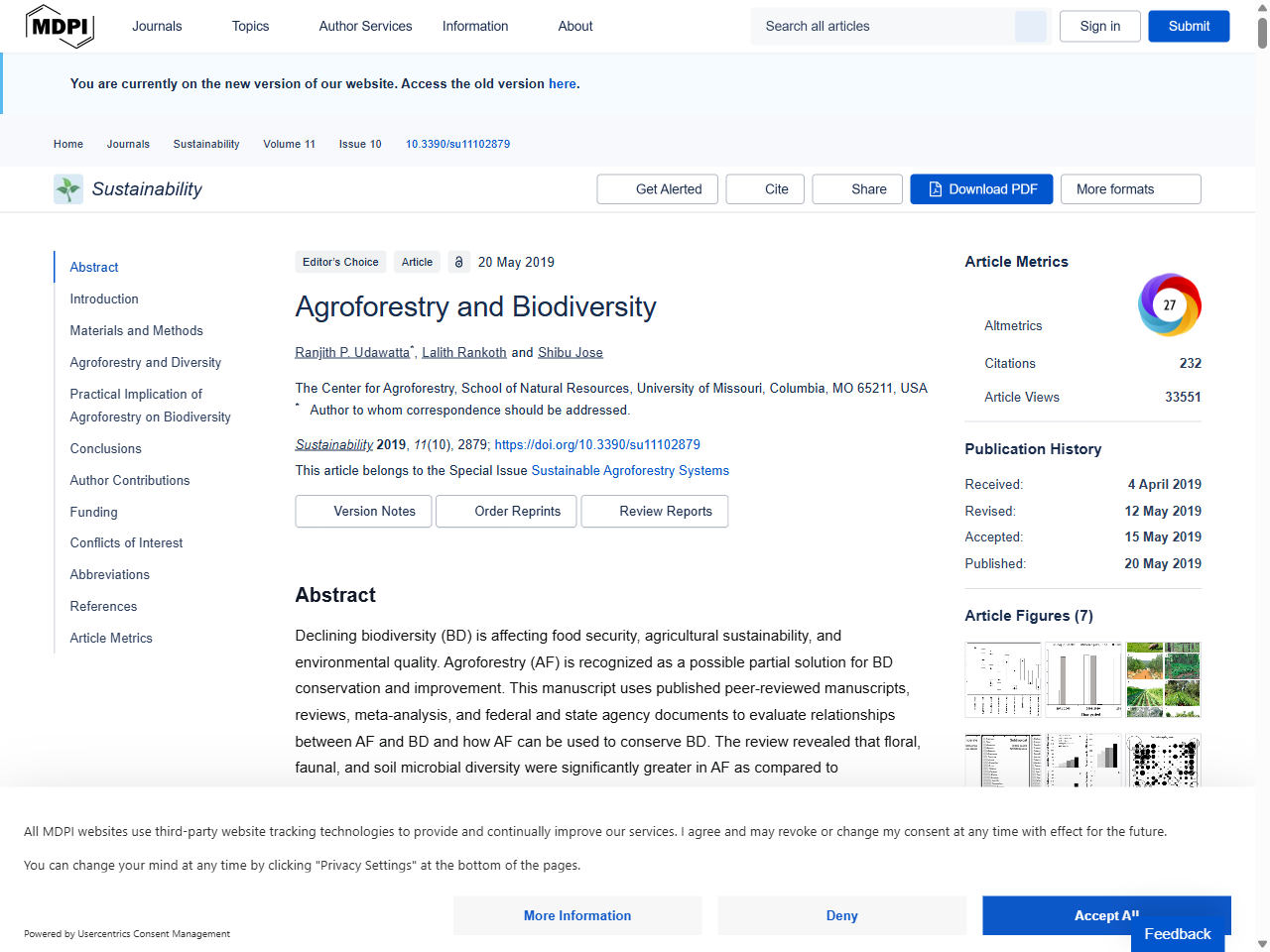Image resolution: width=1270 pixels, height=952 pixels.
Task: Access the old website version via here link
Action: coord(562,83)
